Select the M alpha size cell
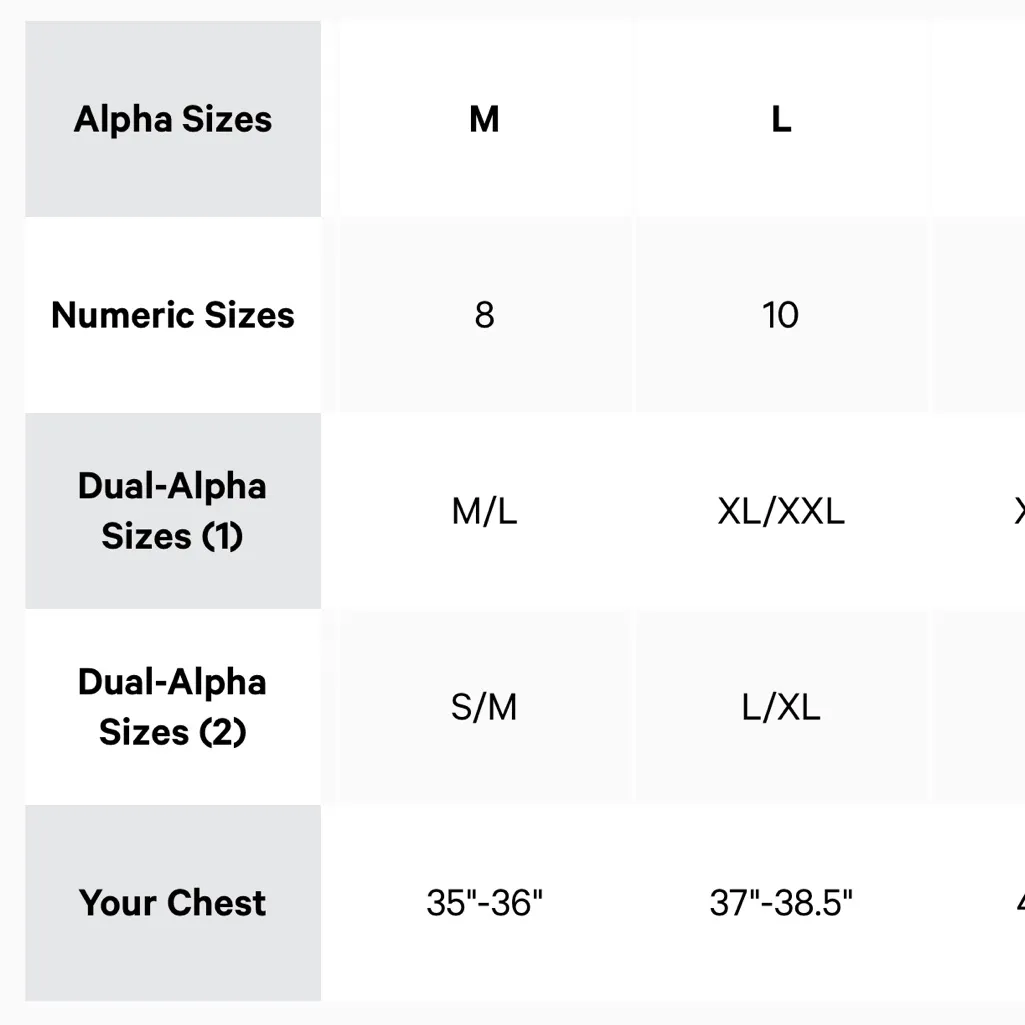This screenshot has height=1025, width=1025. pyautogui.click(x=484, y=119)
